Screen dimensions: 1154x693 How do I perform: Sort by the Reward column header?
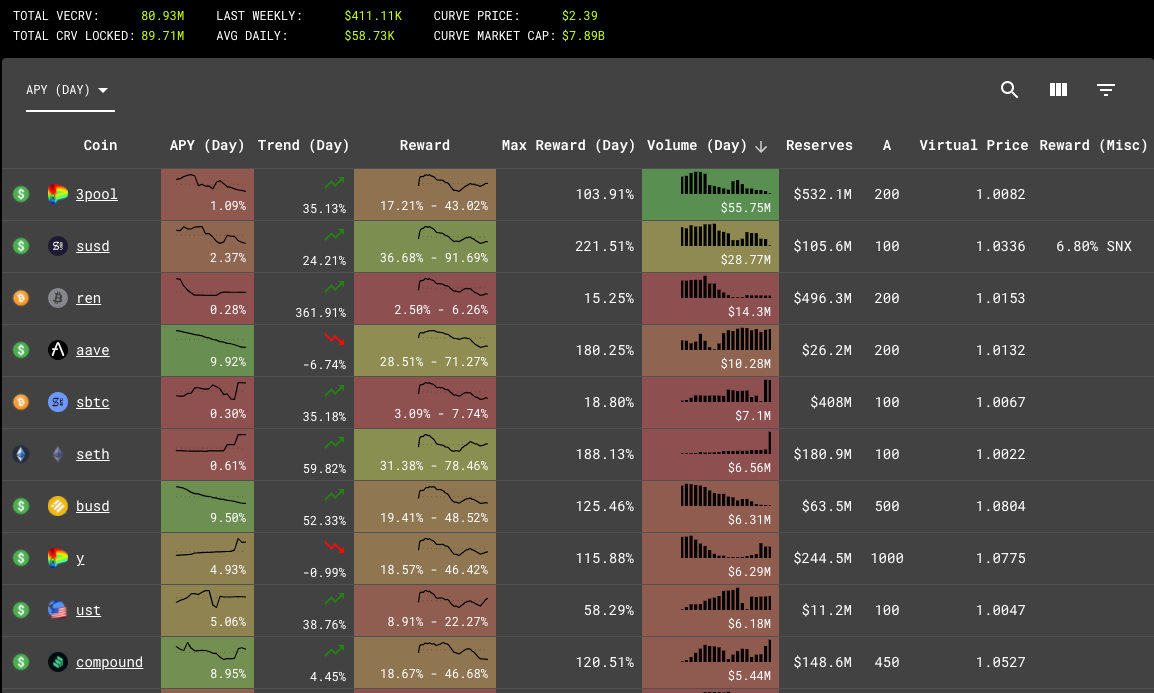[x=425, y=146]
